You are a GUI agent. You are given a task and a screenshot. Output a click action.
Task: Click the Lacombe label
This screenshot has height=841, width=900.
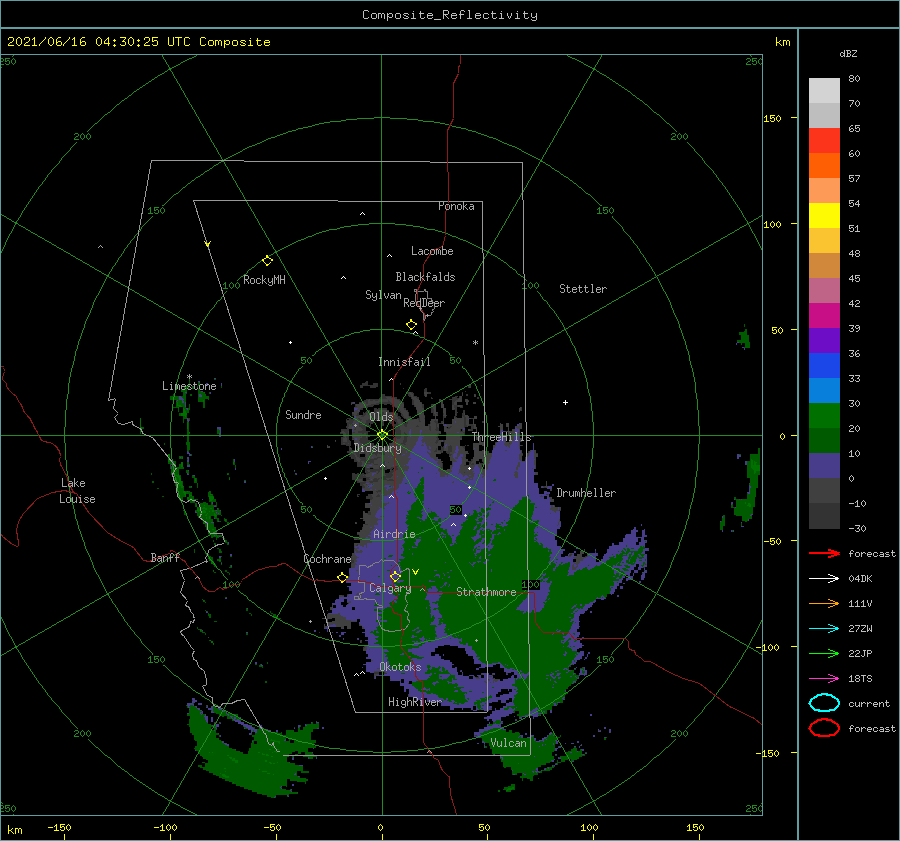tap(432, 251)
